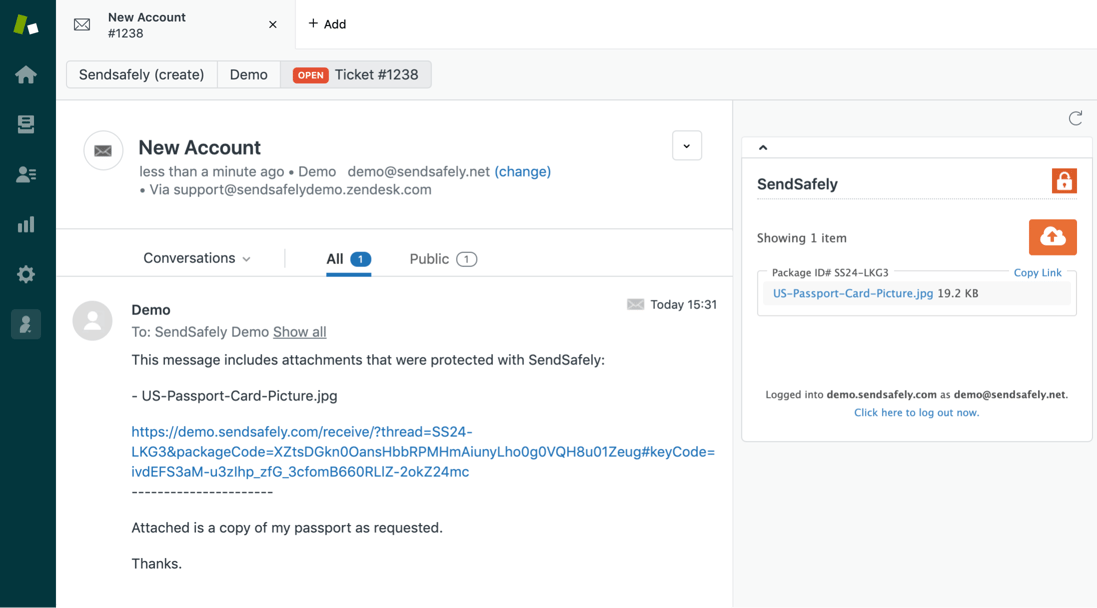Open a new ticket with the Add button
1097x608 pixels.
coord(327,24)
